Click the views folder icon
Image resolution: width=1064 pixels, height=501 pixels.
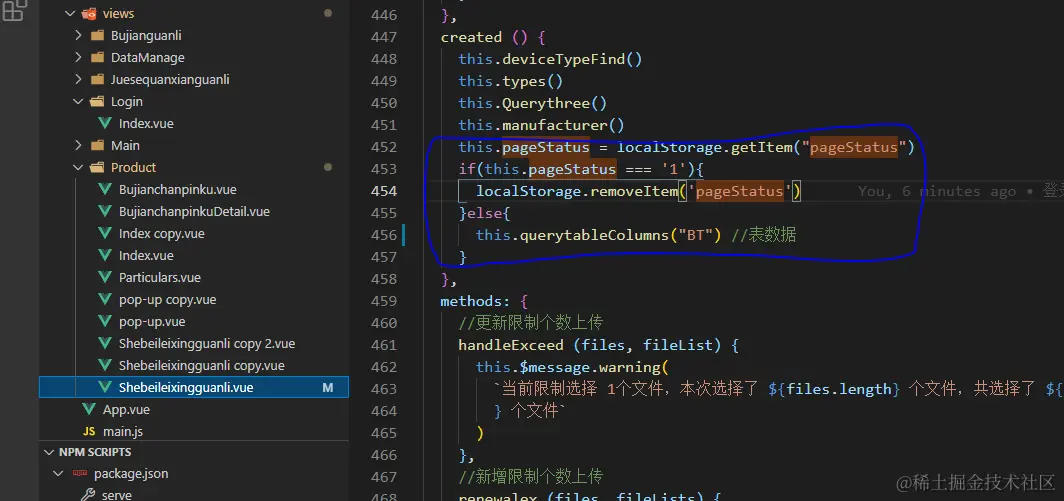tap(88, 14)
